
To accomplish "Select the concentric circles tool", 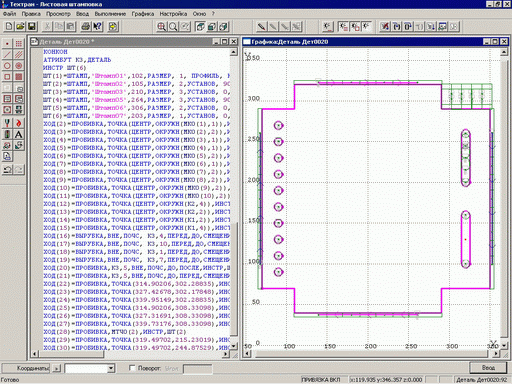I will (x=19, y=66).
